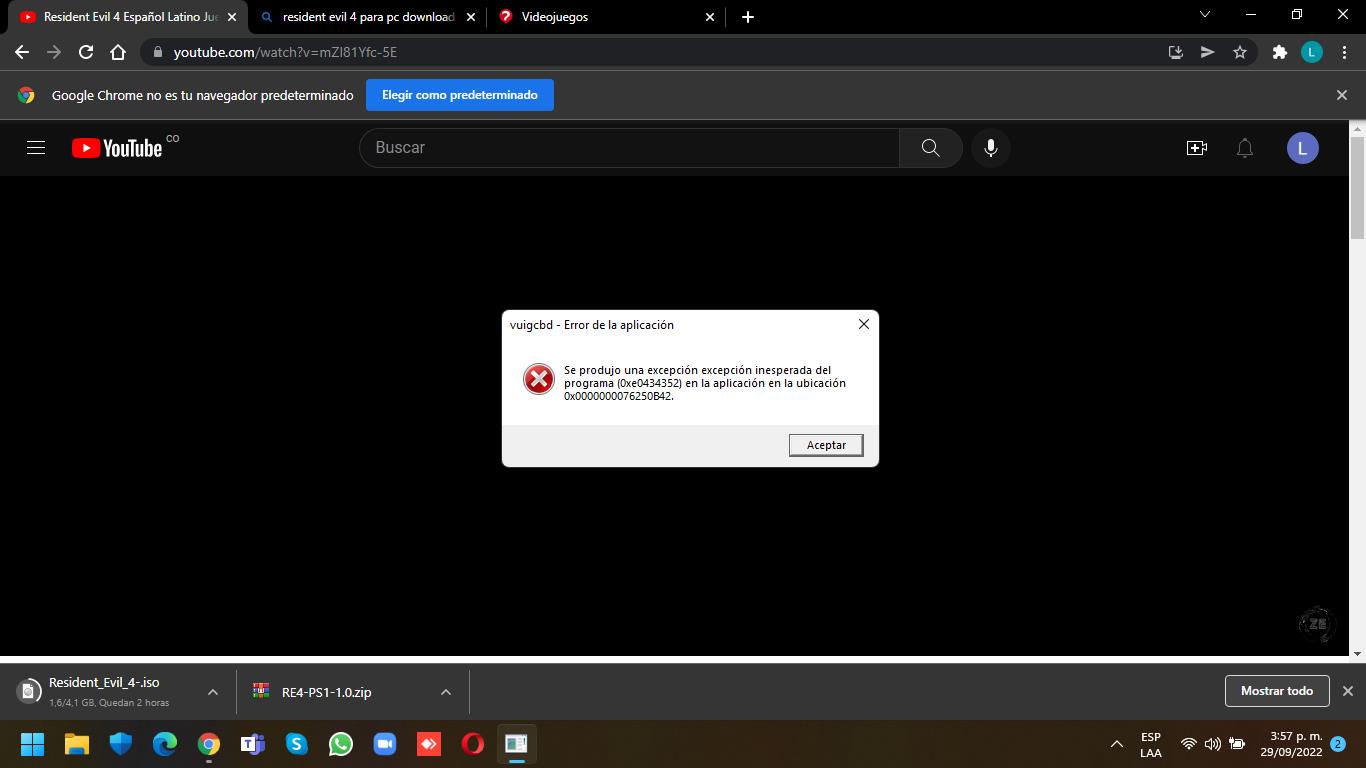Show hidden system tray icons chevron
This screenshot has height=768, width=1366.
pos(1117,744)
